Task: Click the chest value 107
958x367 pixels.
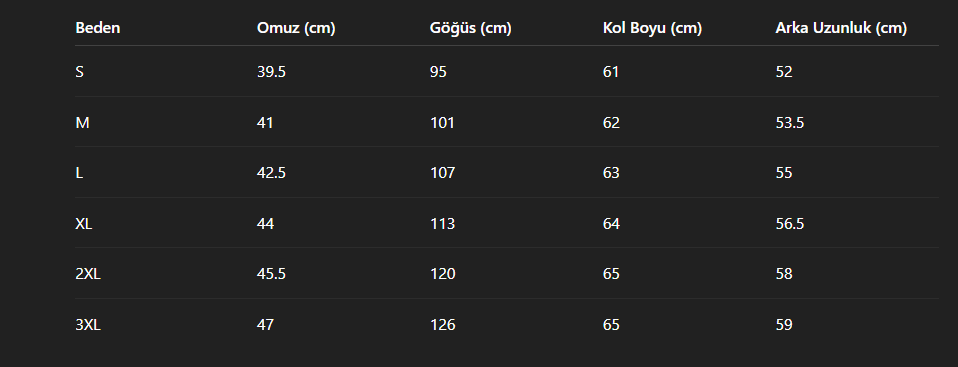Action: point(442,173)
